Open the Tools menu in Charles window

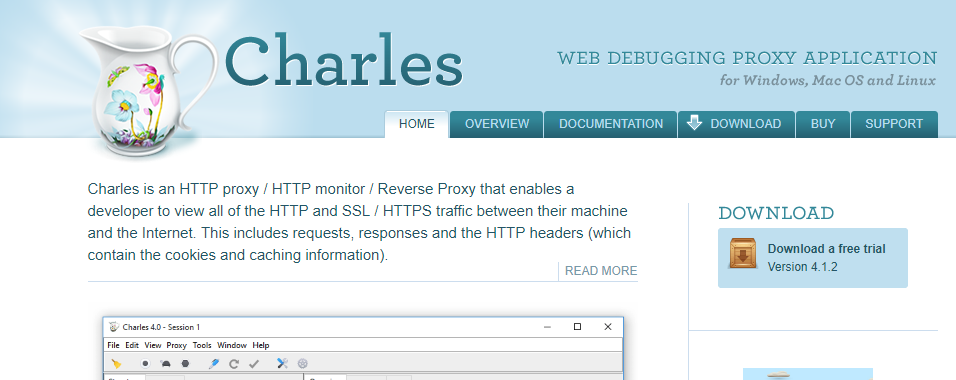pos(202,345)
